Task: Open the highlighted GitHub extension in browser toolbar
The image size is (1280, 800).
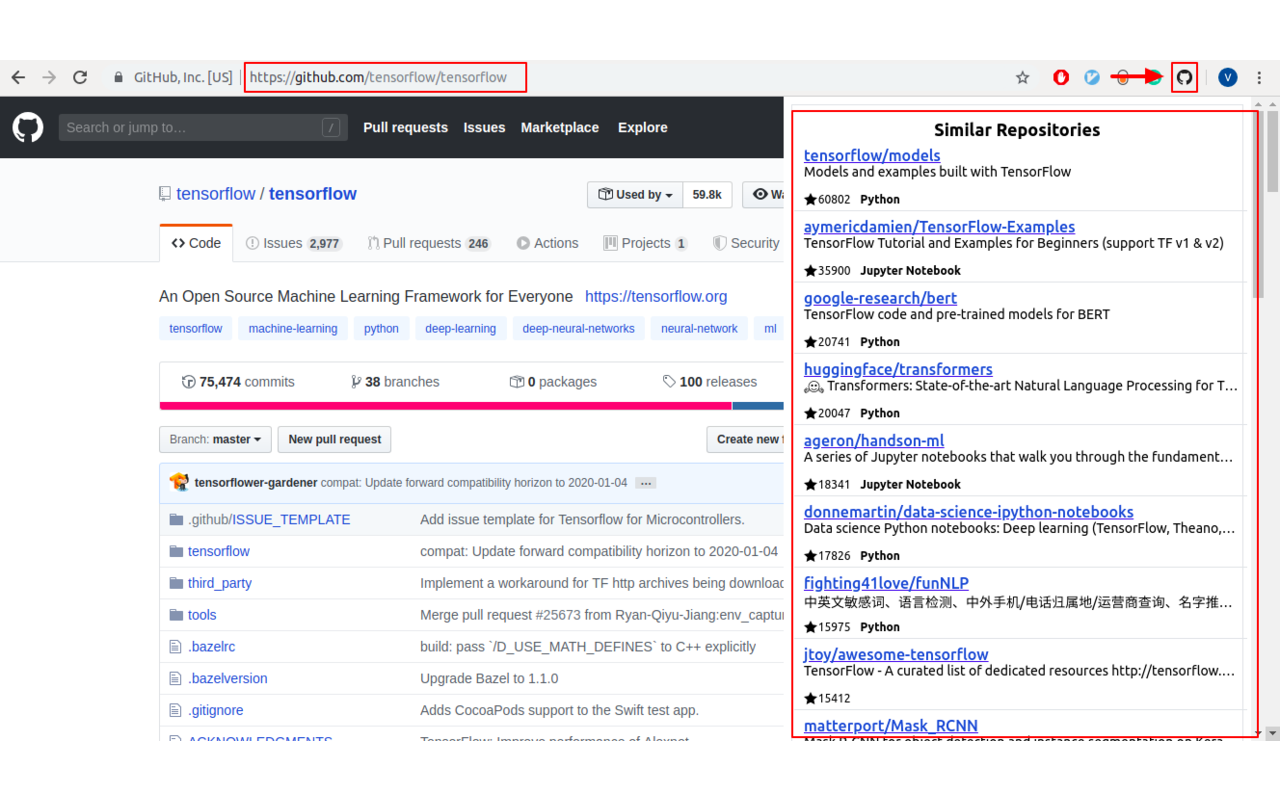Action: (x=1184, y=77)
